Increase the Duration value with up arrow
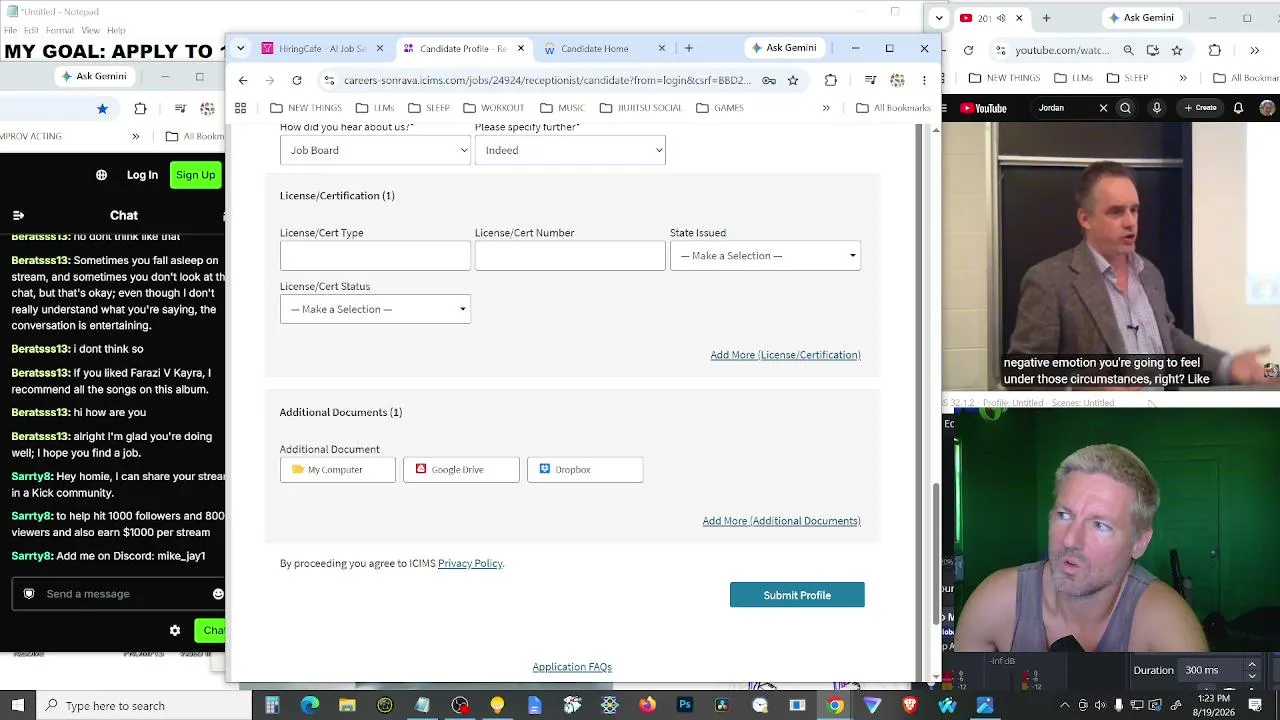Screen dimensions: 1280x720 (1252, 665)
